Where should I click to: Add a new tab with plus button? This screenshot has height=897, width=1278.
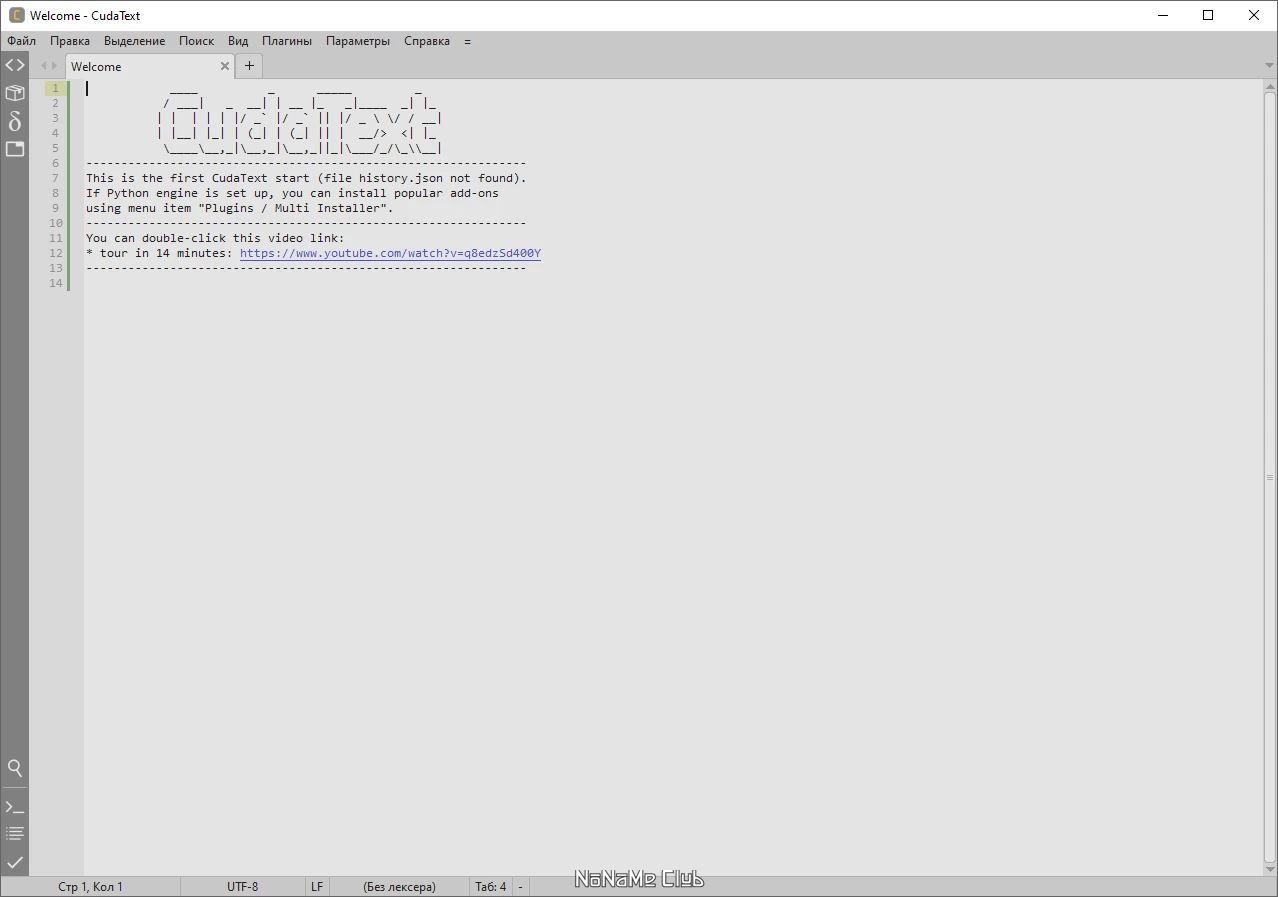coord(249,66)
